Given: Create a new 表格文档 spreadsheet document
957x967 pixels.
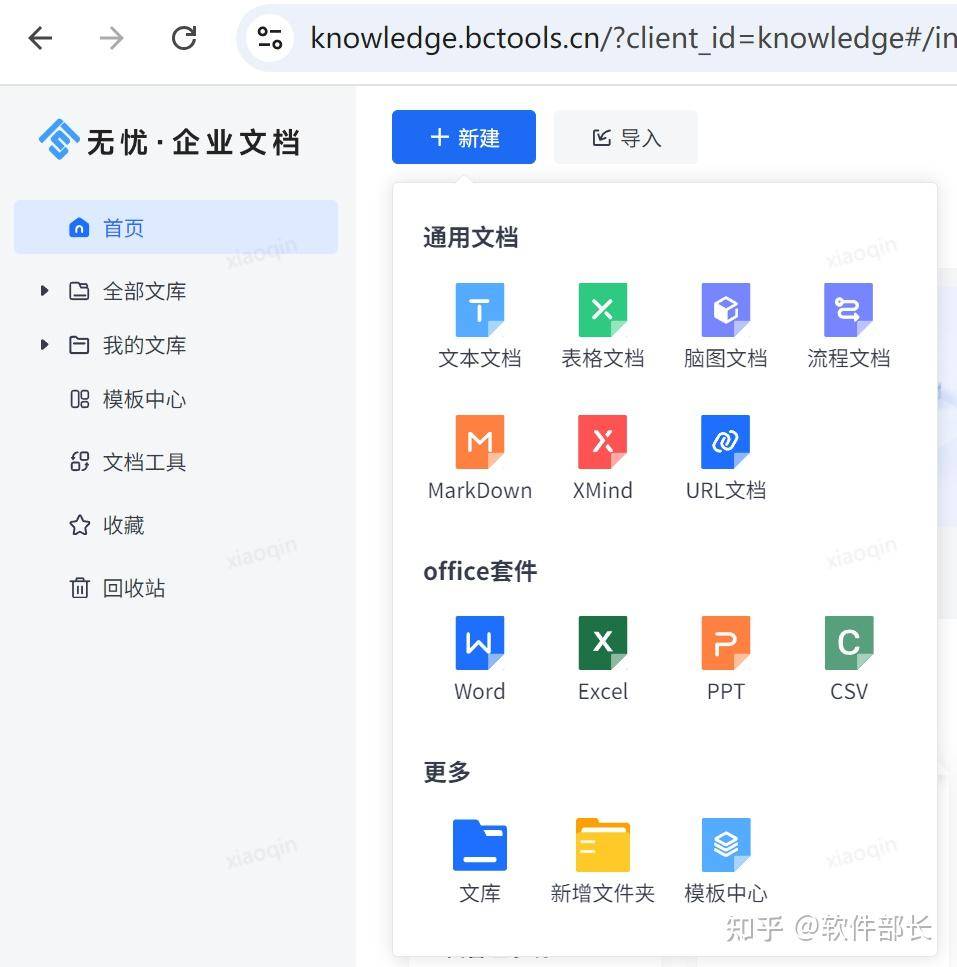Looking at the screenshot, I should [x=602, y=326].
